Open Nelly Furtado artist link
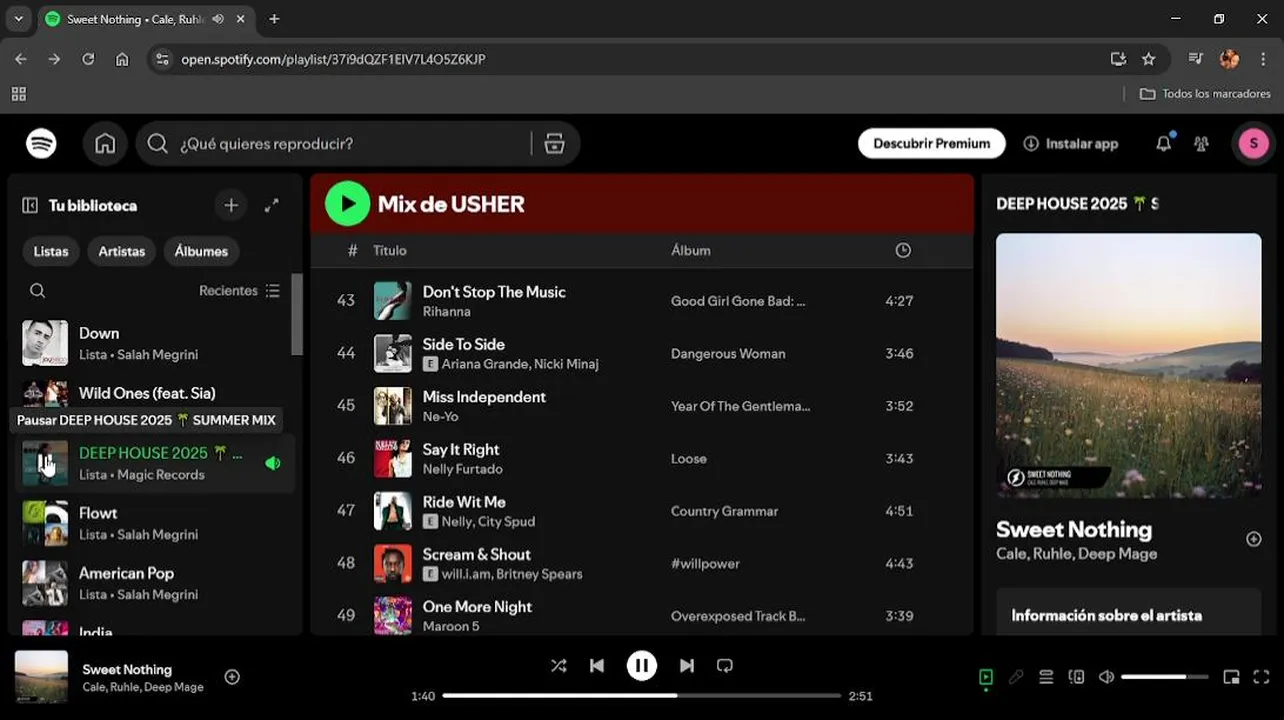Screen dimensions: 1284x720 (463, 469)
